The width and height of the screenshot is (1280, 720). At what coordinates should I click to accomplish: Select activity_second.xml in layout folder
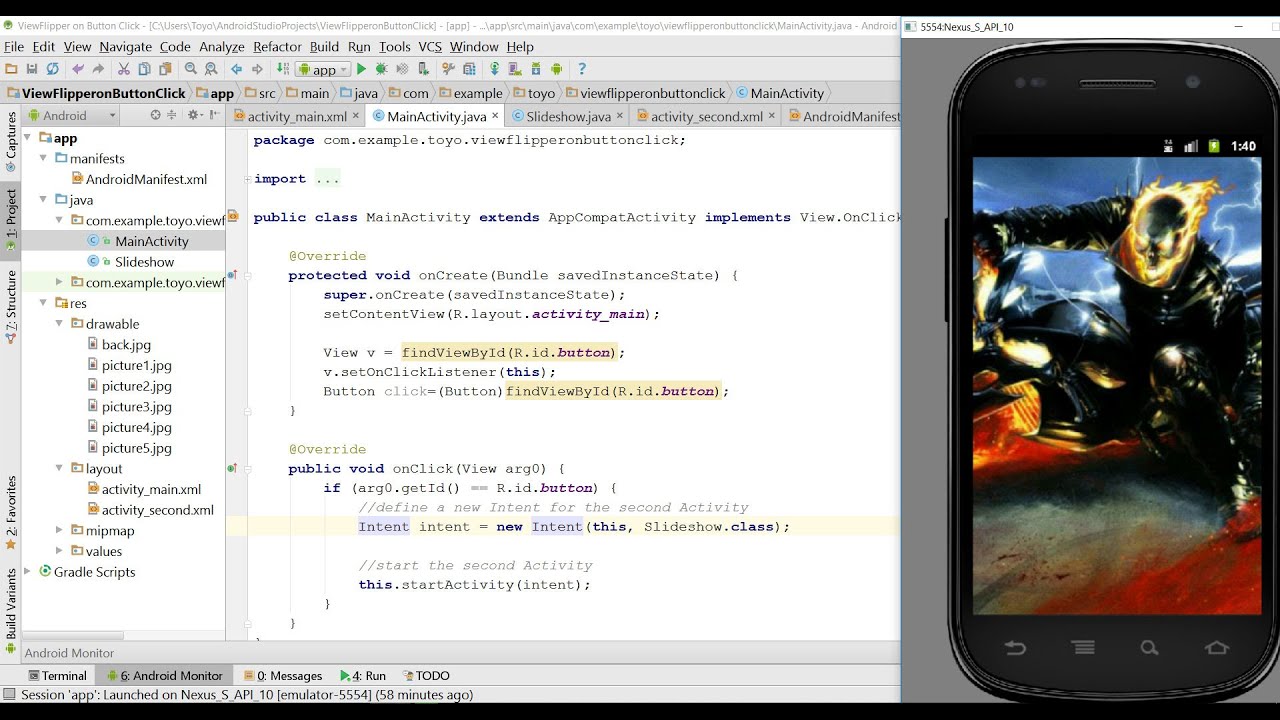(x=158, y=510)
